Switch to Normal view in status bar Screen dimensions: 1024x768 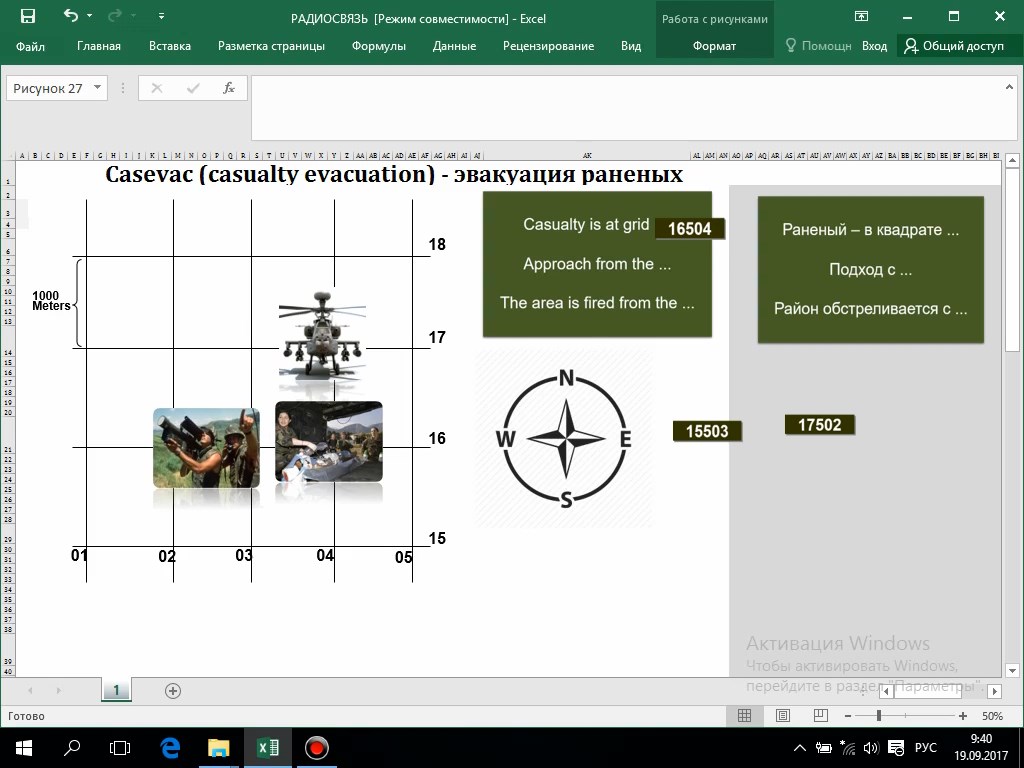(744, 716)
